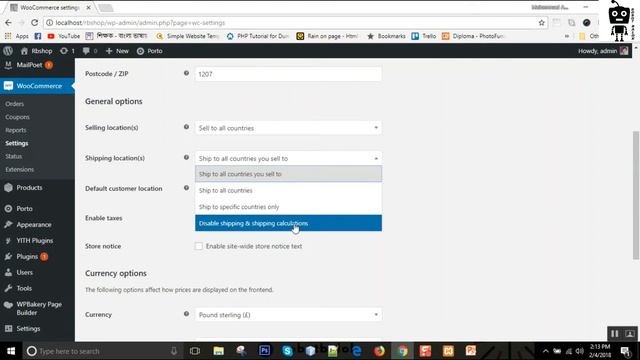This screenshot has width=640, height=360.
Task: Open the Currency dropdown
Action: 288,315
